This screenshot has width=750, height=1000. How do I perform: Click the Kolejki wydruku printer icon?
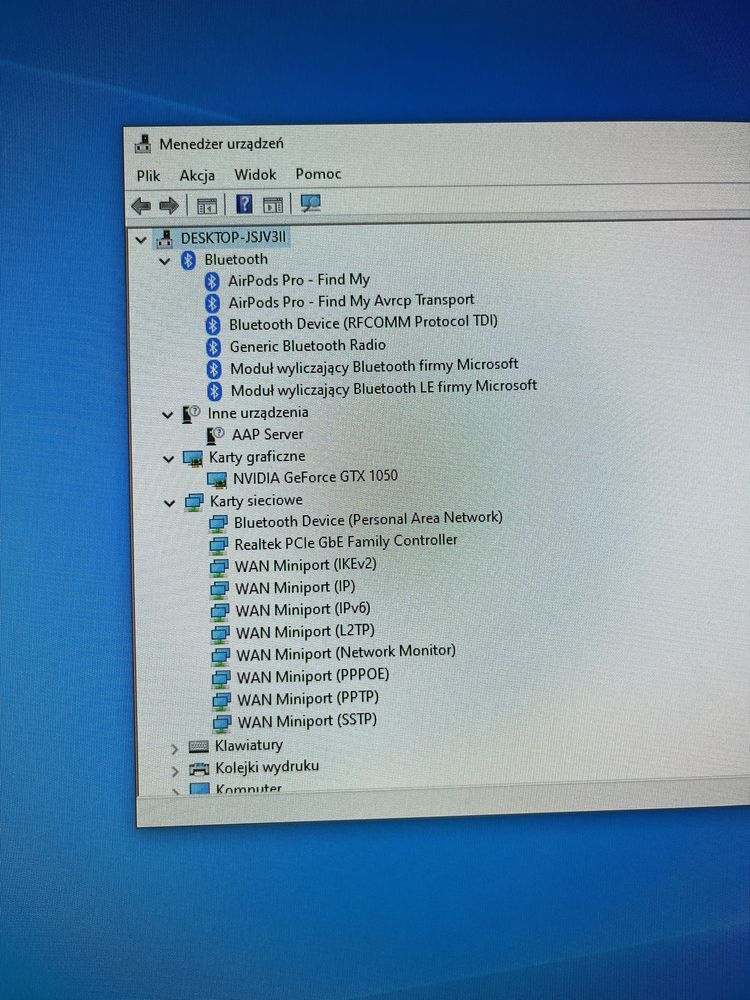199,769
